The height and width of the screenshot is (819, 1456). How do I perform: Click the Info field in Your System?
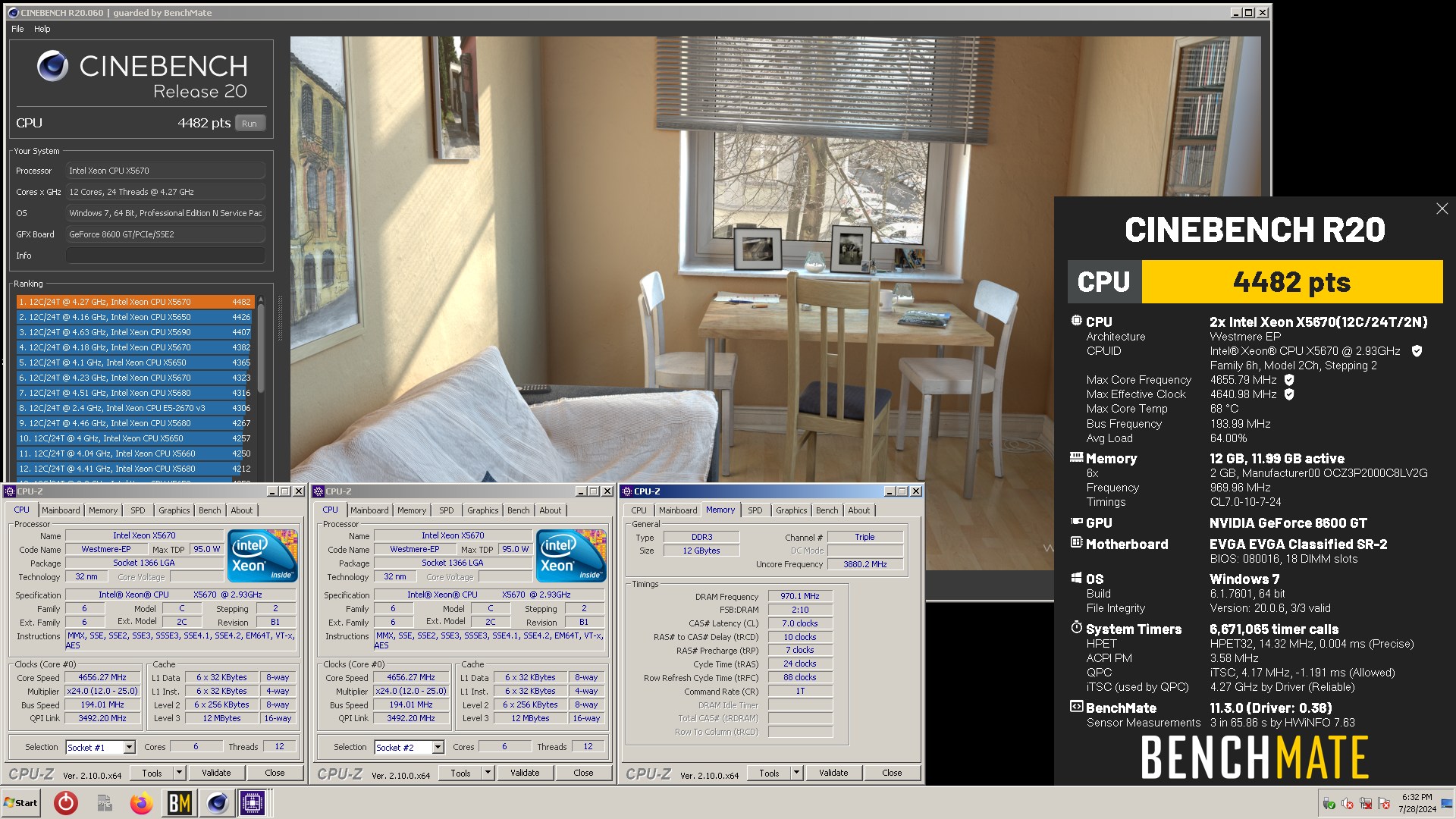point(165,256)
